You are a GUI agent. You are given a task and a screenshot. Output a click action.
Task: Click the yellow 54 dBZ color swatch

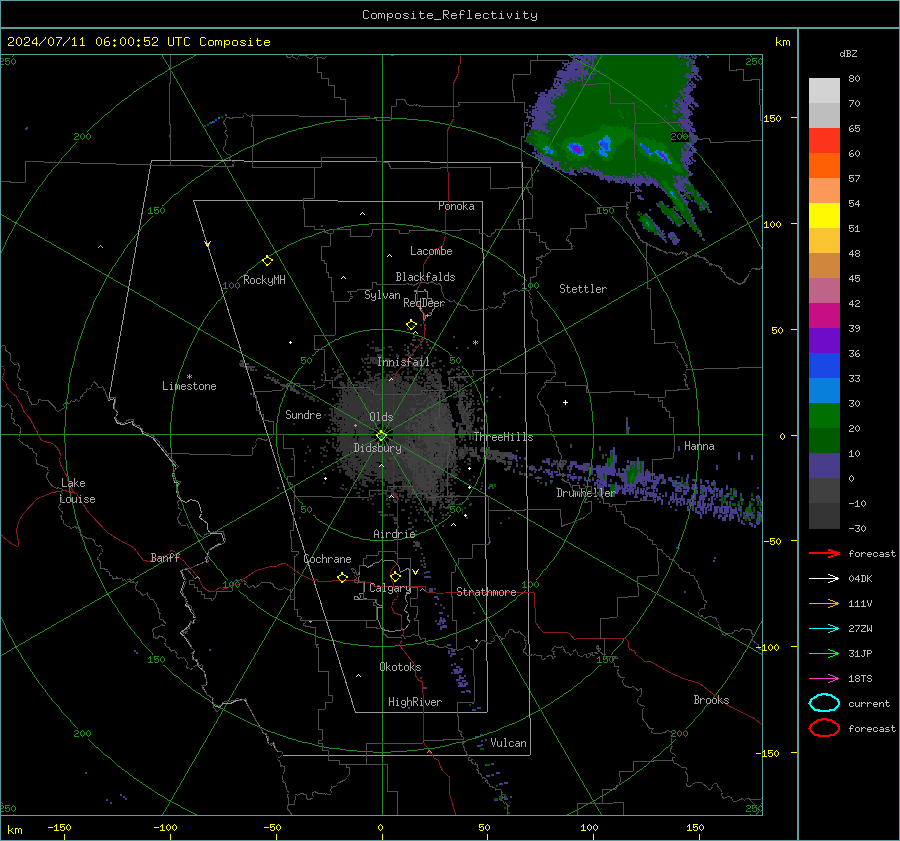pos(824,215)
